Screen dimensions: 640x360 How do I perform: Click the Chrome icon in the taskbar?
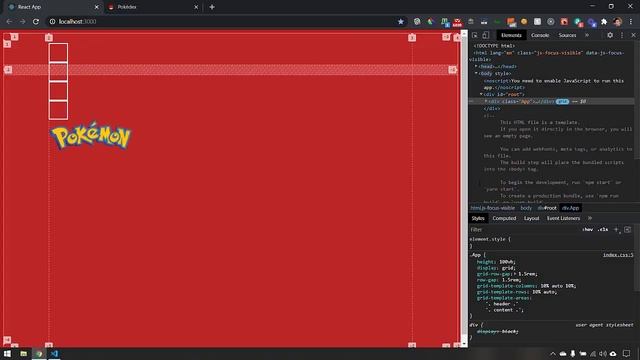[x=39, y=353]
